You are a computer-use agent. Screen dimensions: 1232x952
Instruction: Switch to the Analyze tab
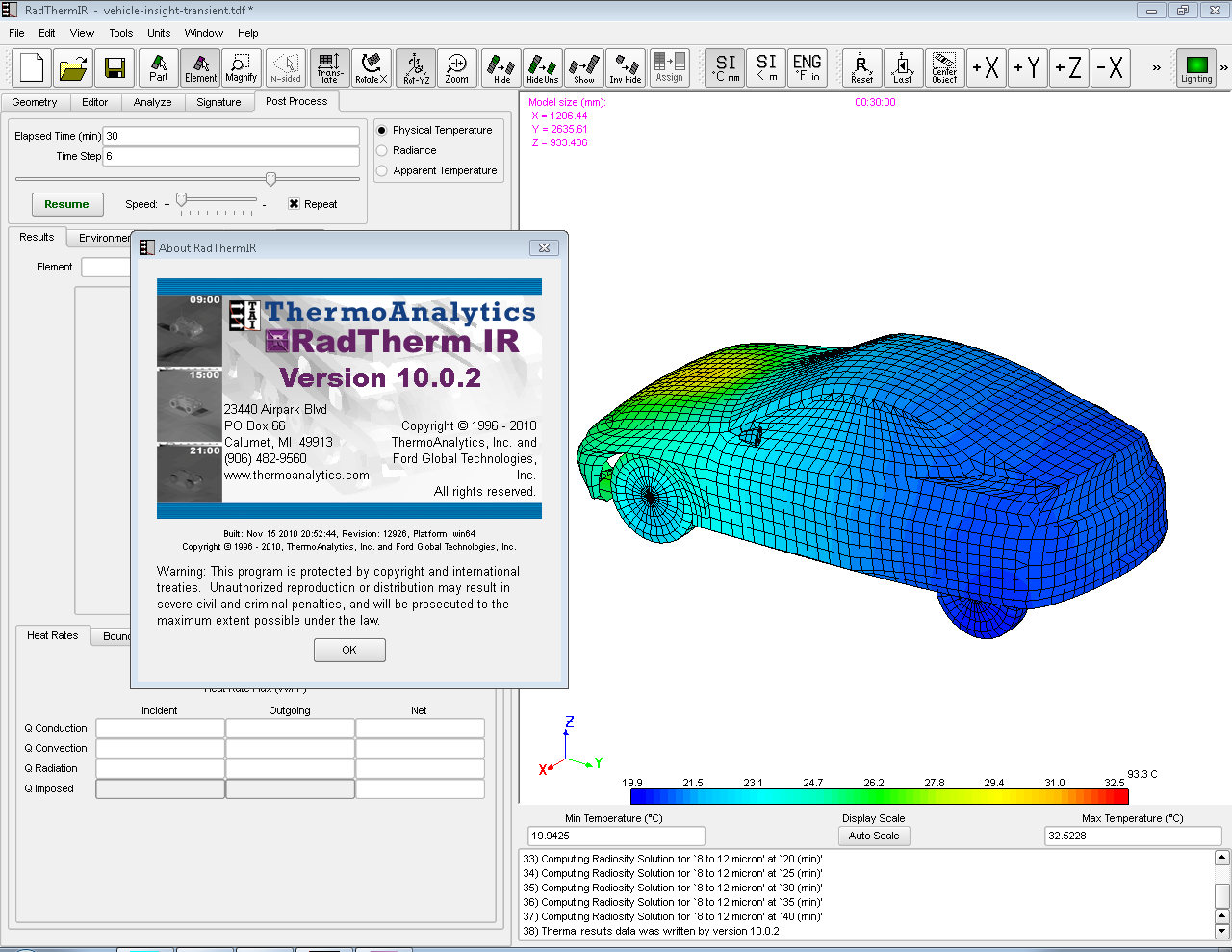pyautogui.click(x=153, y=102)
